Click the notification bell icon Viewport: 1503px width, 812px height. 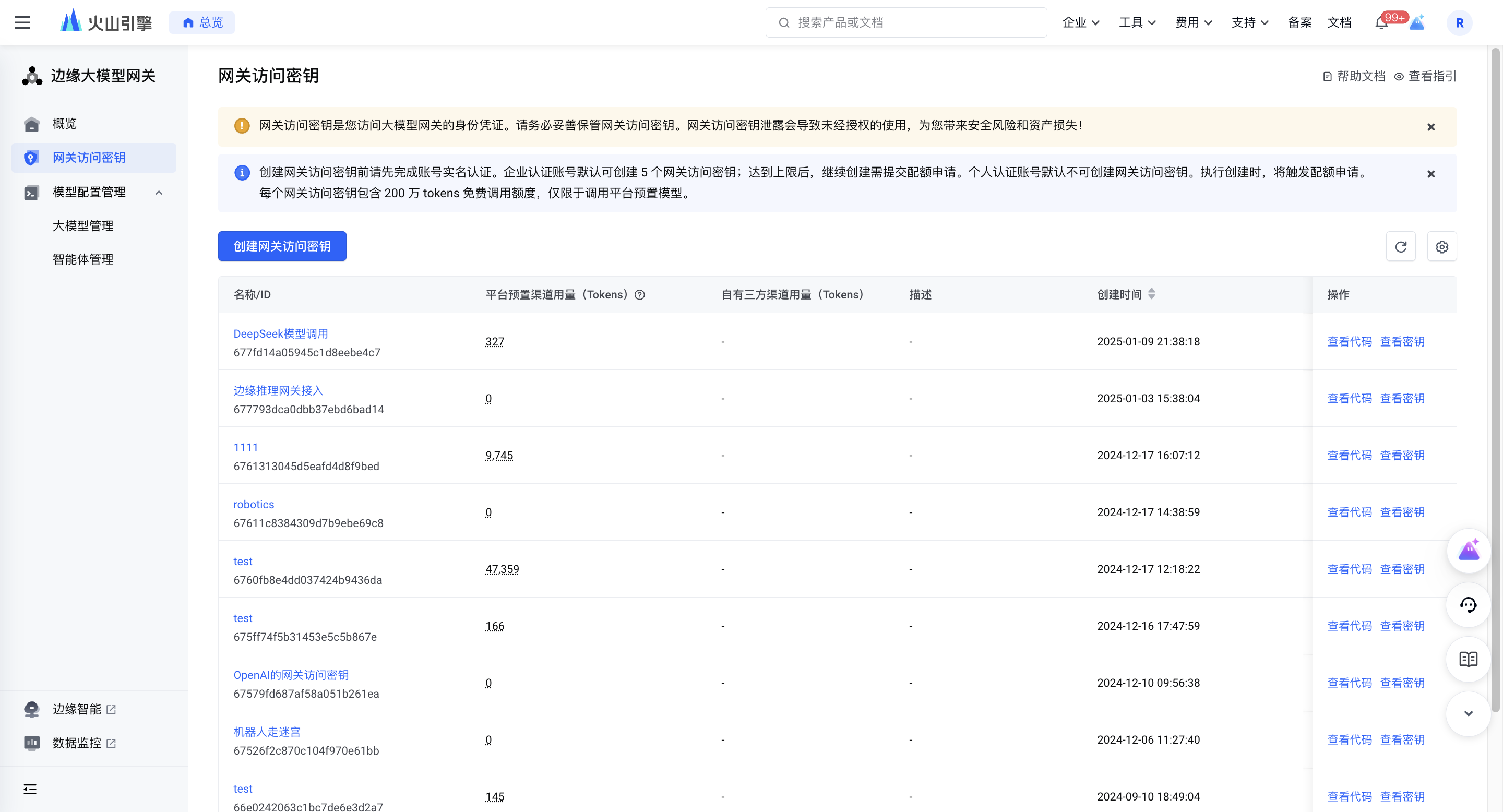pos(1380,23)
